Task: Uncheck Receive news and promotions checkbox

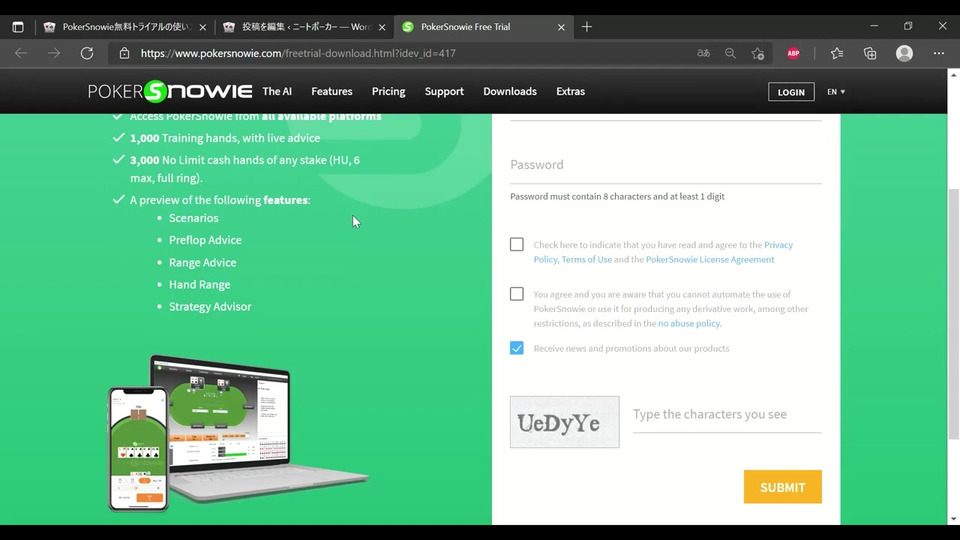Action: (x=517, y=348)
